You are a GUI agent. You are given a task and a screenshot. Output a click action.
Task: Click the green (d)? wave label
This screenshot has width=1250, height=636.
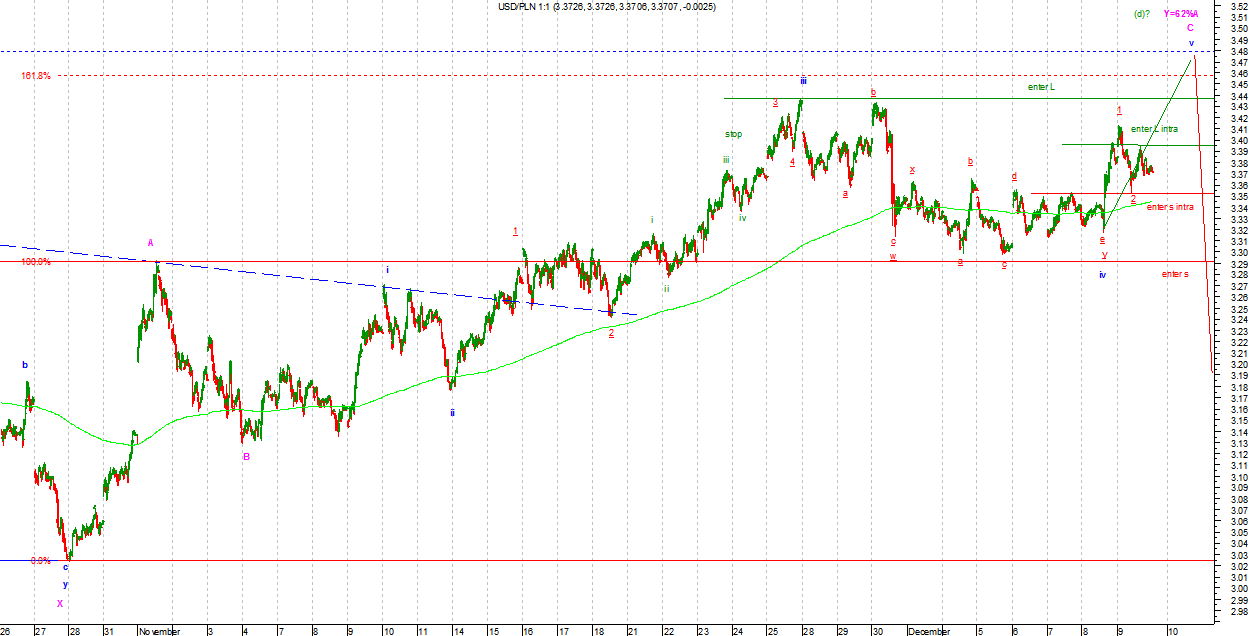(1141, 14)
